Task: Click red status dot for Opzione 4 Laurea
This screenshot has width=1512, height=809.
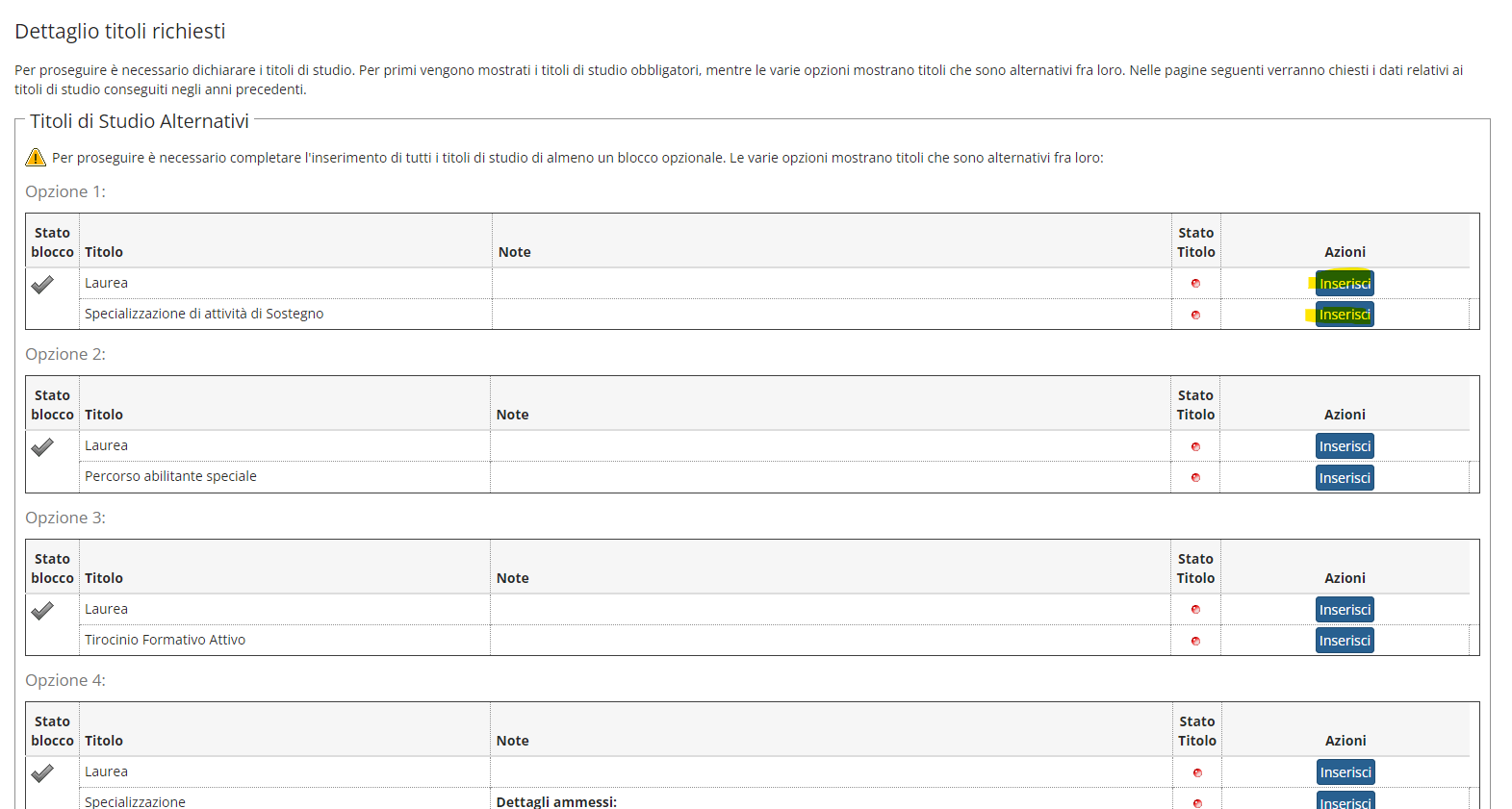Action: point(1197,772)
